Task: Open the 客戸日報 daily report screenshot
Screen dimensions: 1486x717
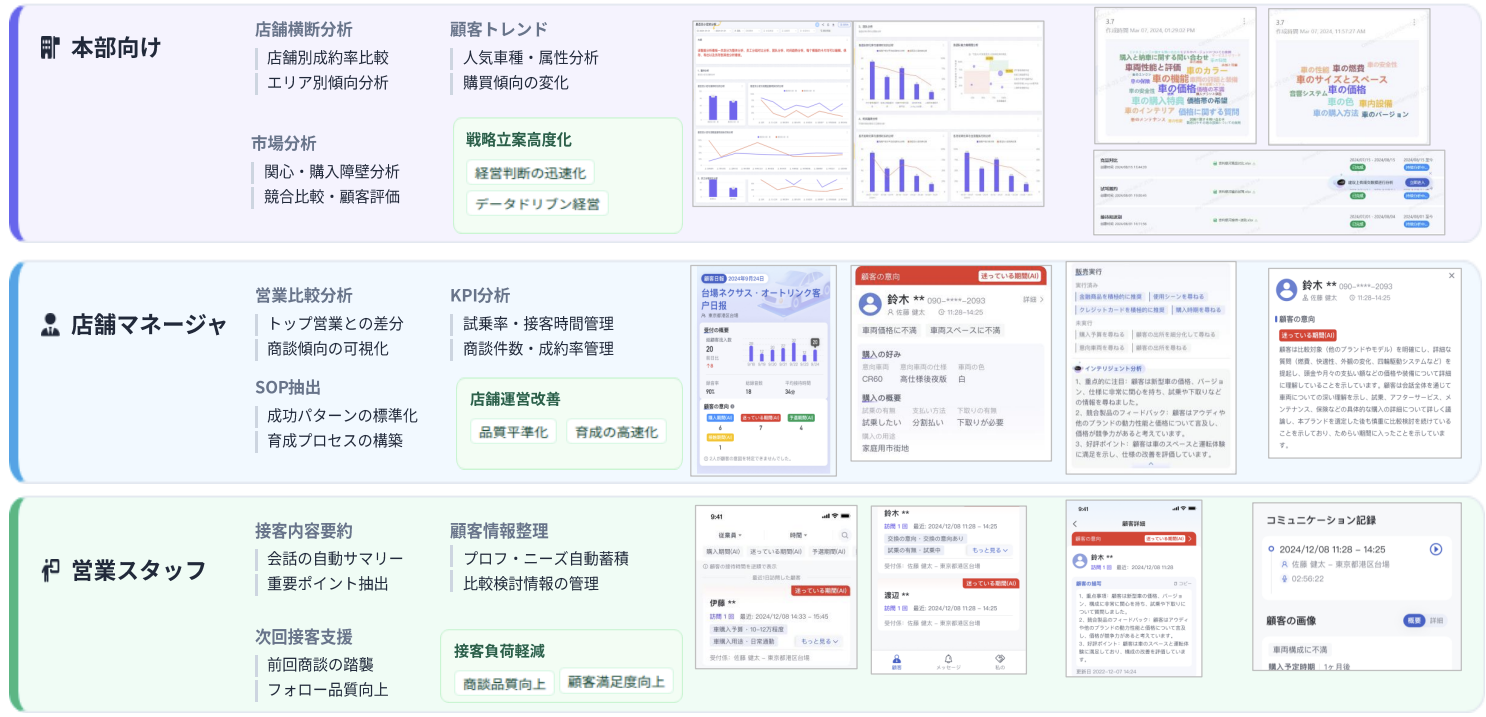Action: [763, 370]
